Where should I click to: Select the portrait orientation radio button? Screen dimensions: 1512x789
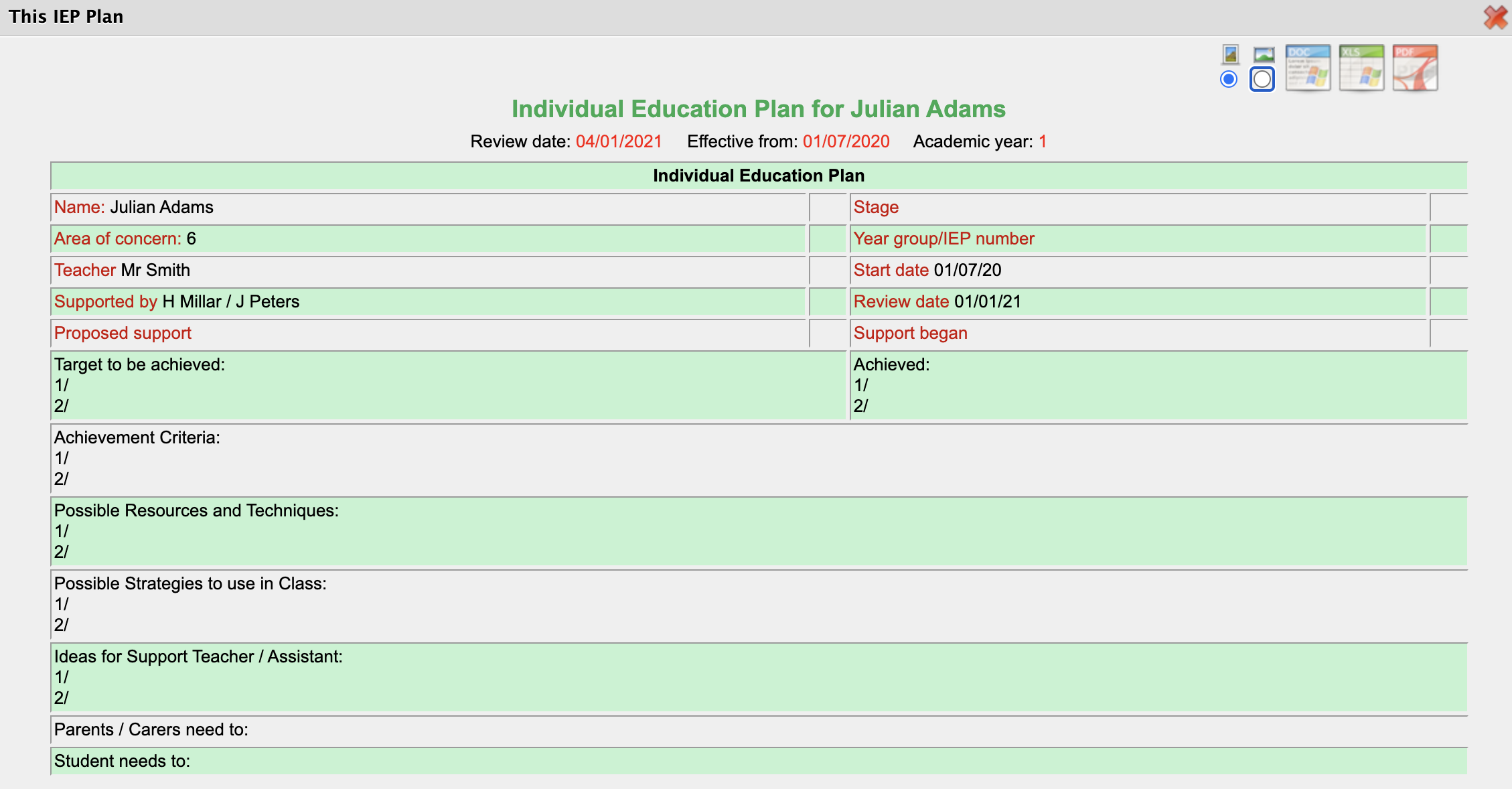point(1229,79)
